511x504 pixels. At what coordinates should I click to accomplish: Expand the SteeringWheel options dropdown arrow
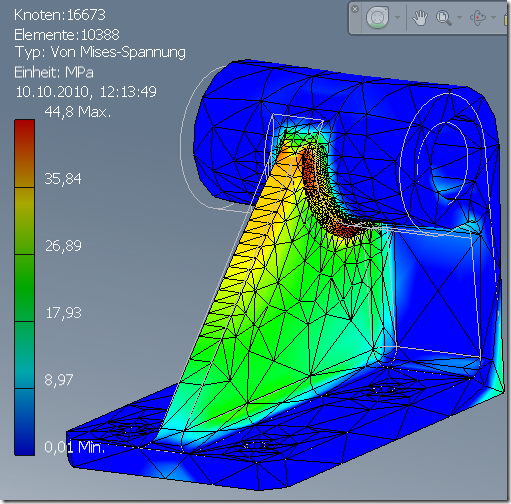[397, 17]
